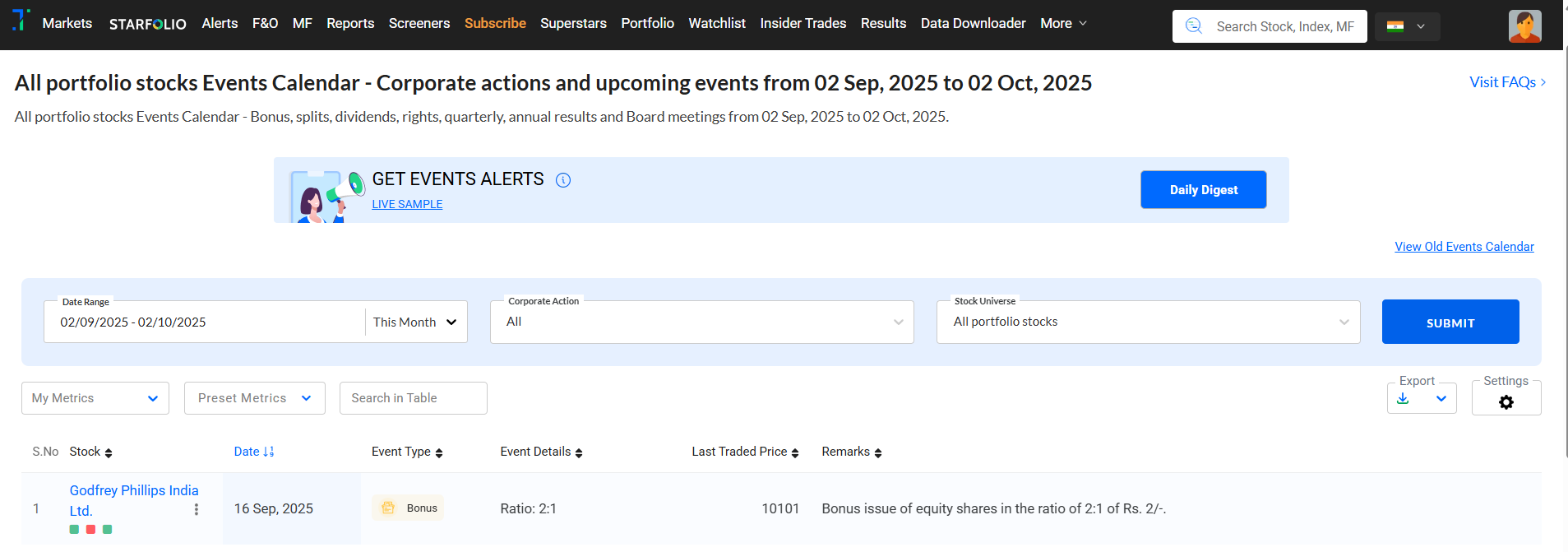Click the Search Stock, Index, MF field
Image resolution: width=1568 pixels, height=552 pixels.
(1270, 26)
